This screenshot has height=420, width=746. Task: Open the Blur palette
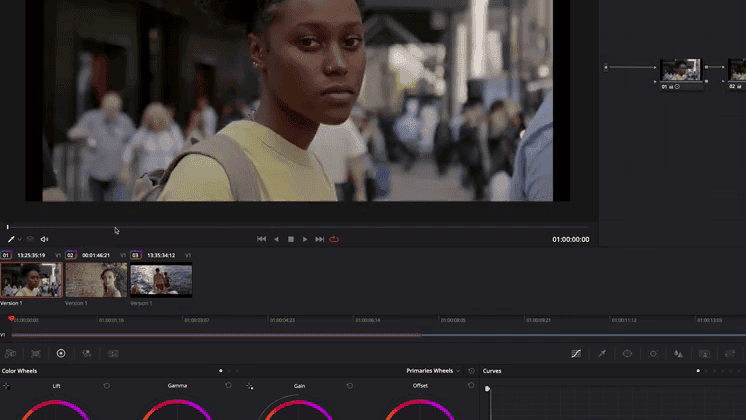[x=678, y=353]
